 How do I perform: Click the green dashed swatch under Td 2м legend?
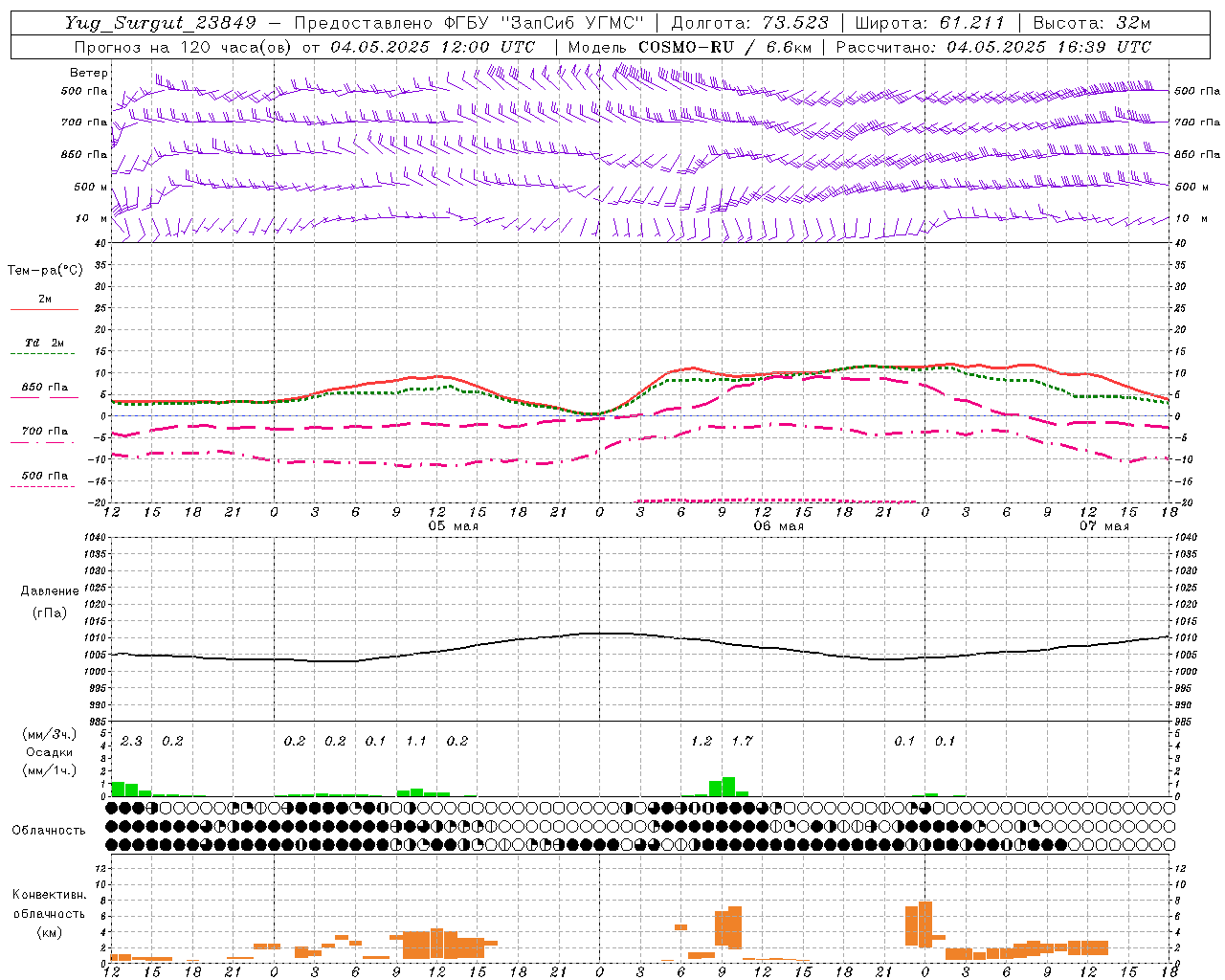tap(42, 354)
